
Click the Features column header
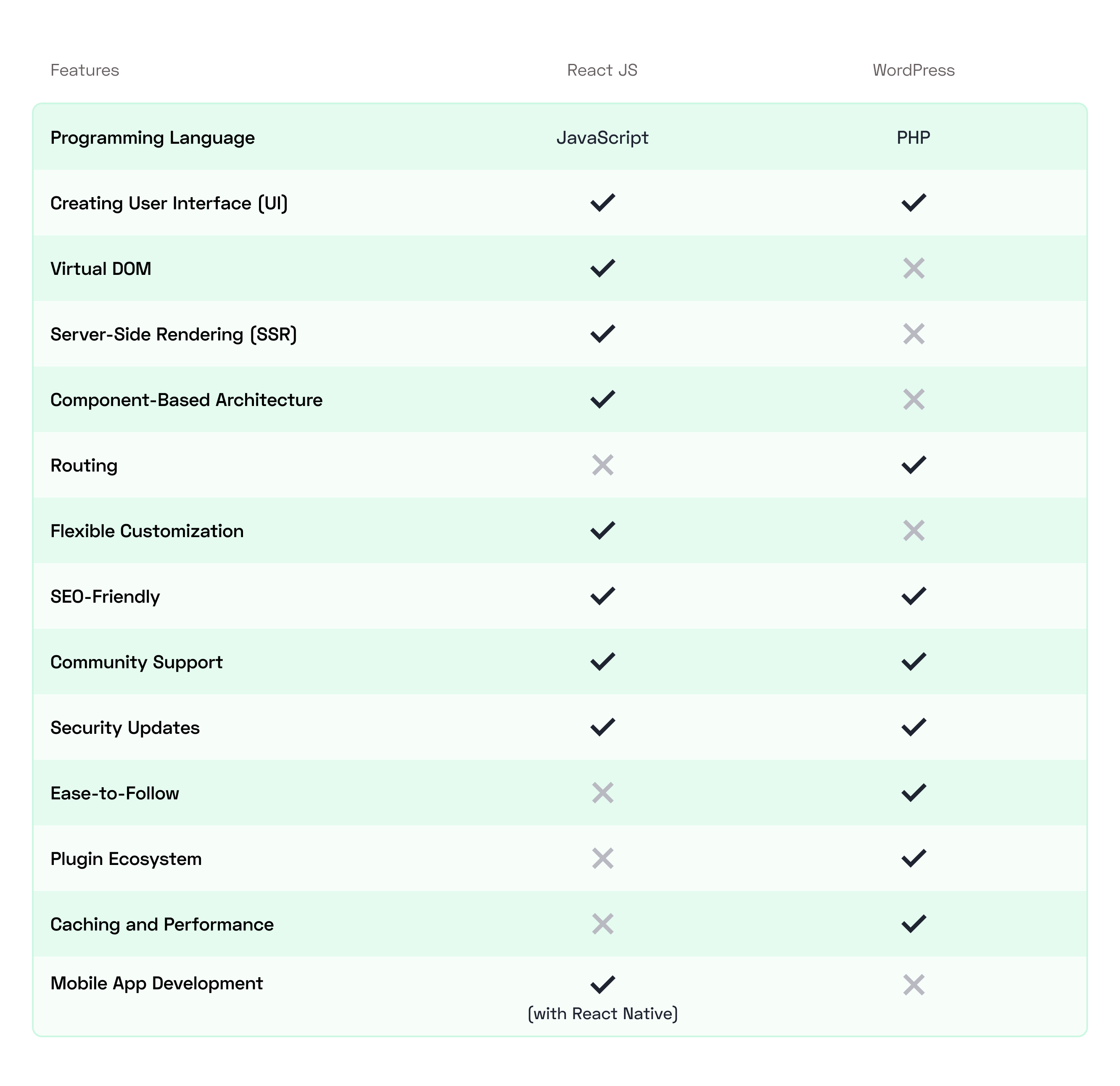click(85, 70)
